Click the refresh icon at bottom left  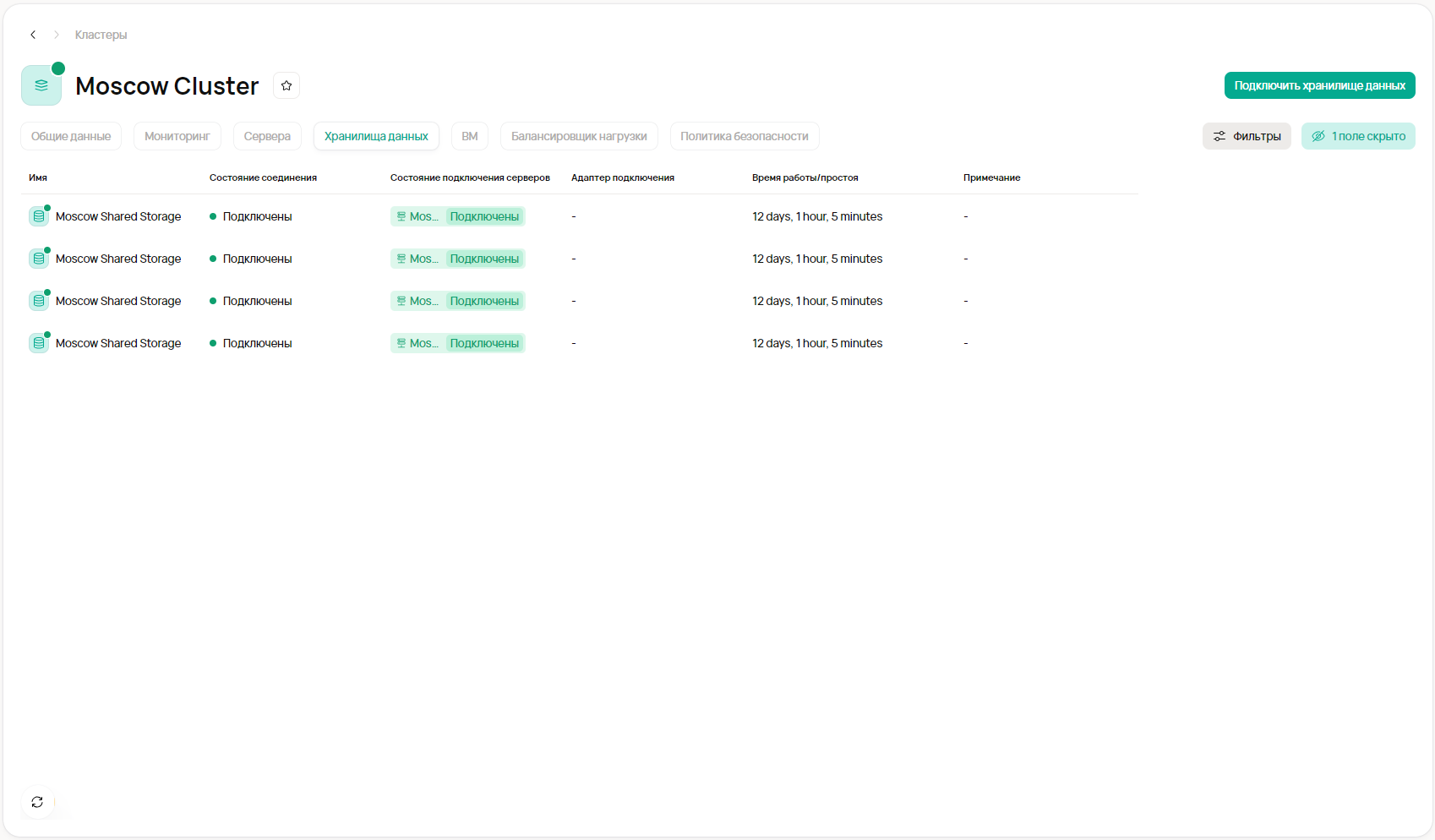(x=37, y=802)
